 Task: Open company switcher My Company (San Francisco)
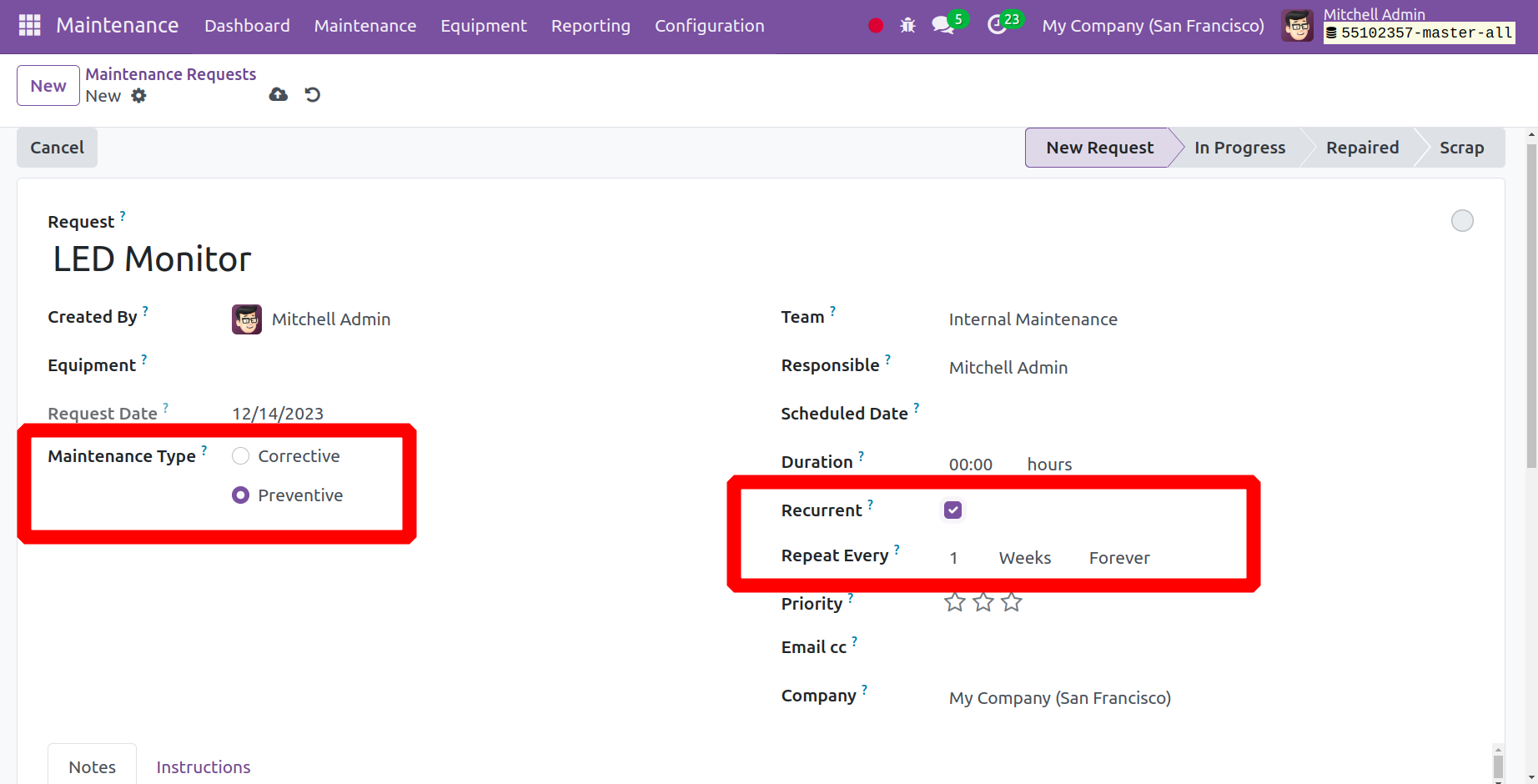point(1153,26)
